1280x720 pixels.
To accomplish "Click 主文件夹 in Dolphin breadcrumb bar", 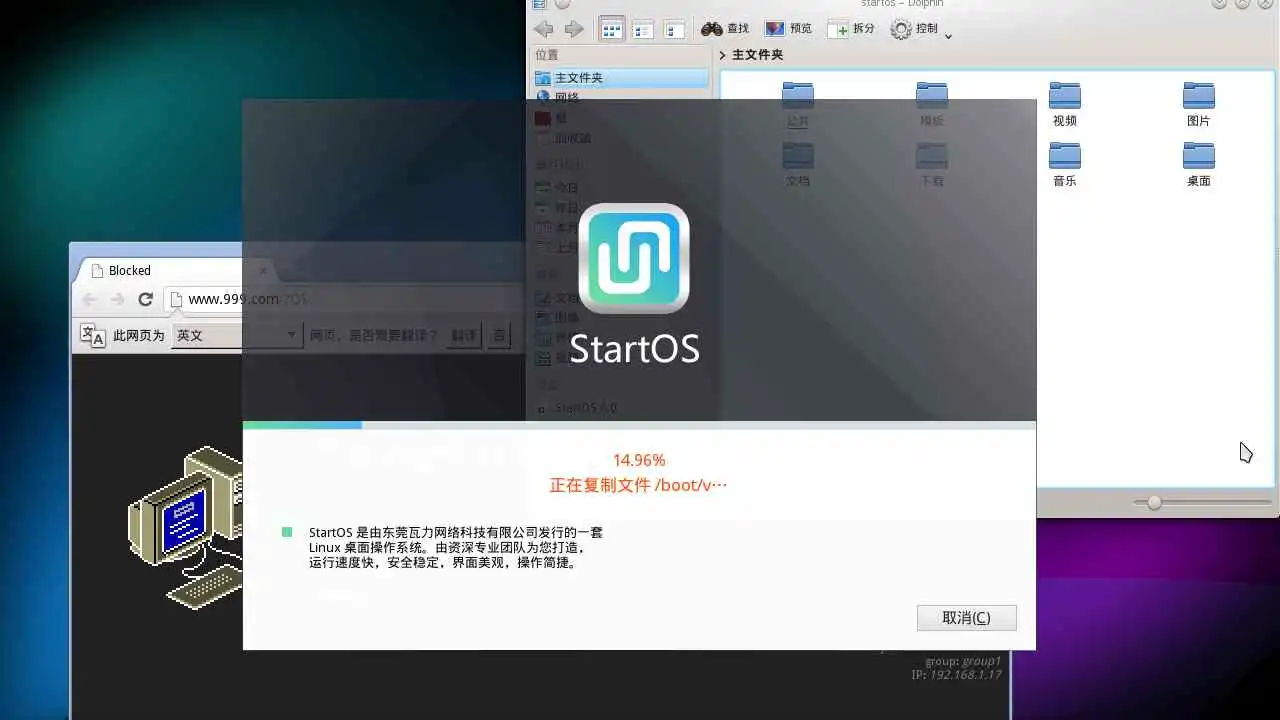I will tap(757, 55).
